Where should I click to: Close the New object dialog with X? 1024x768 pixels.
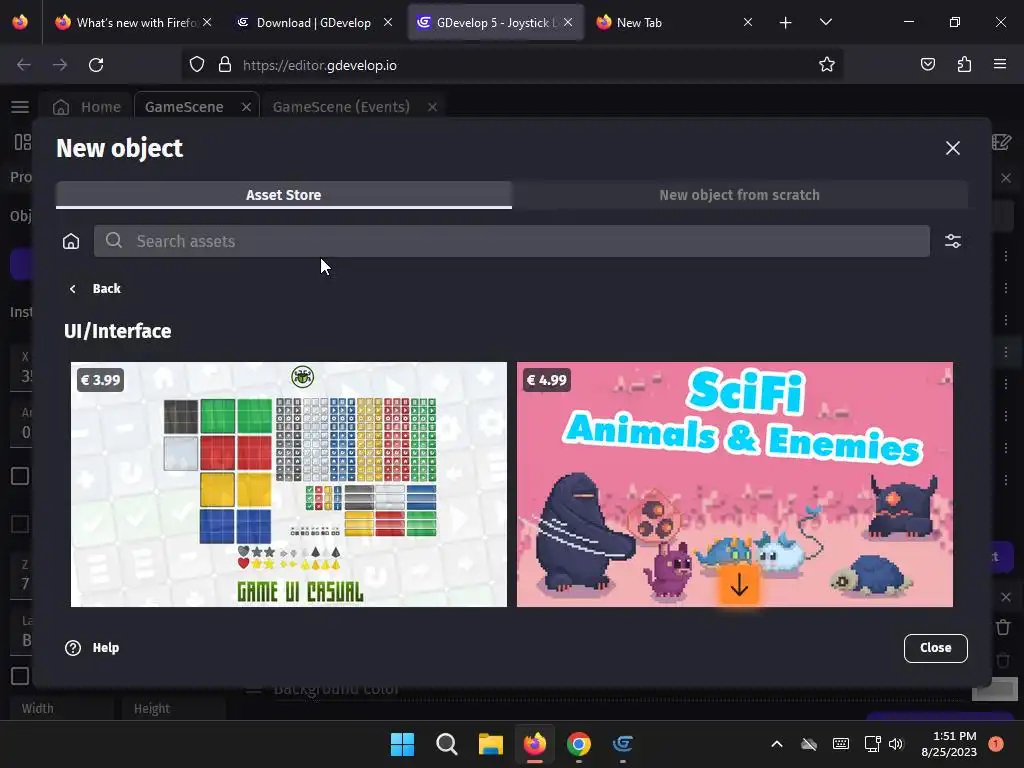click(953, 148)
